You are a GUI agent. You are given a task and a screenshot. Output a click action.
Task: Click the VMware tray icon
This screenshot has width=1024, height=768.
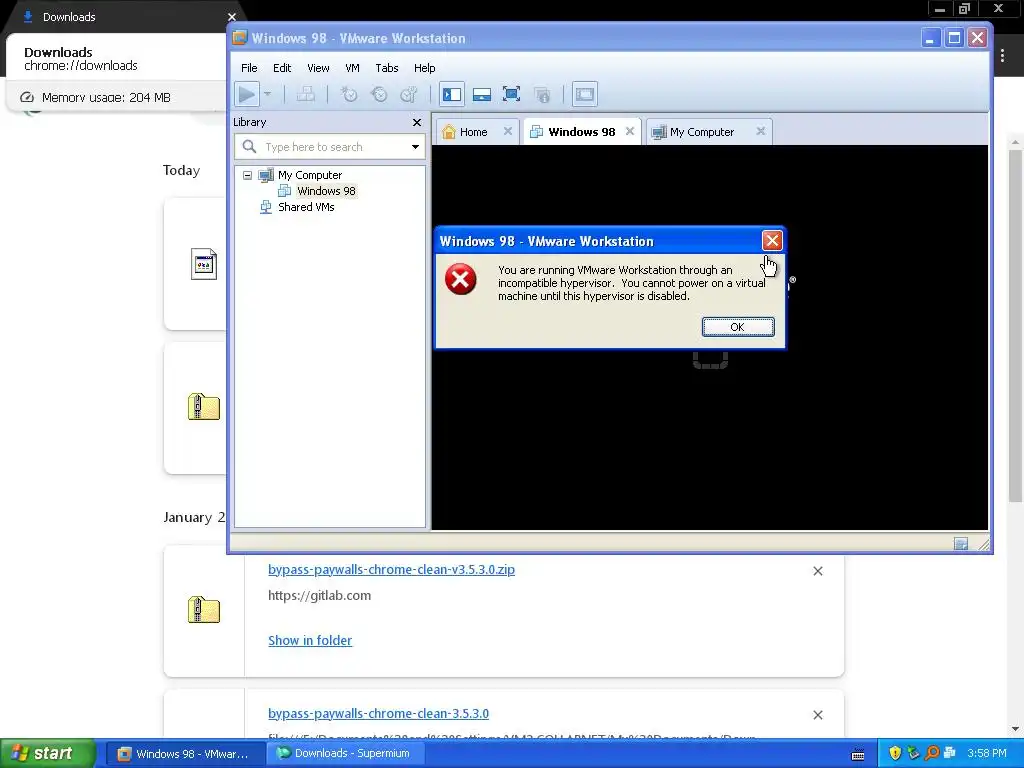click(950, 753)
